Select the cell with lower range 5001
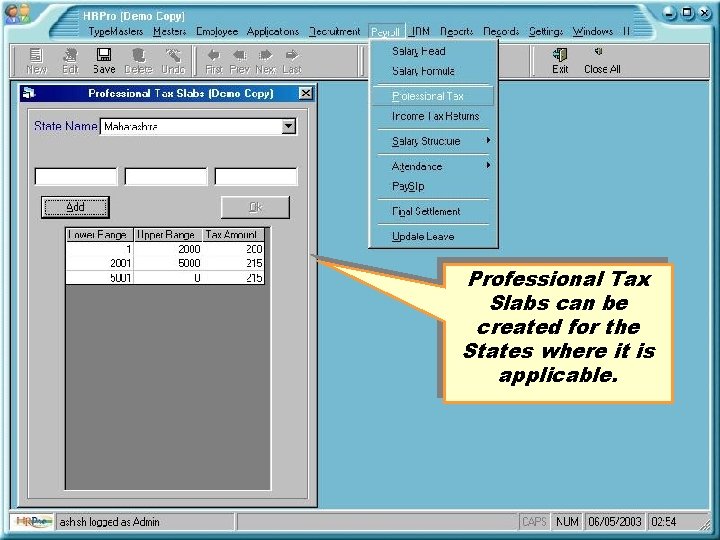Viewport: 720px width, 540px height. [x=100, y=277]
